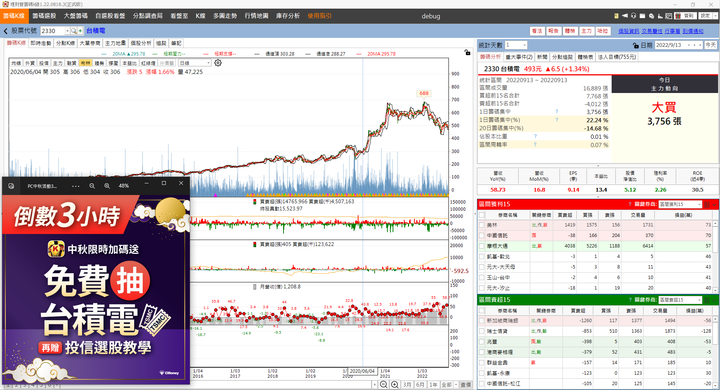Tick the select-all checkbox in the green panel table

click(x=482, y=311)
